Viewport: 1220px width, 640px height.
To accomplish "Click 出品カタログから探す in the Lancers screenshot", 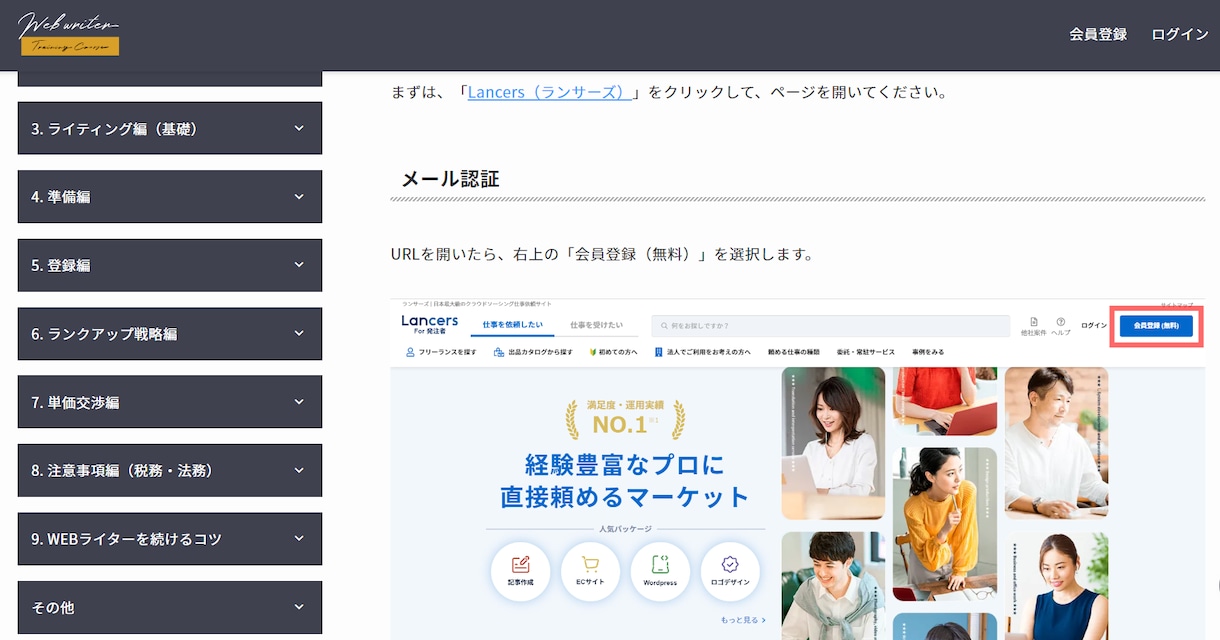I will tap(533, 352).
